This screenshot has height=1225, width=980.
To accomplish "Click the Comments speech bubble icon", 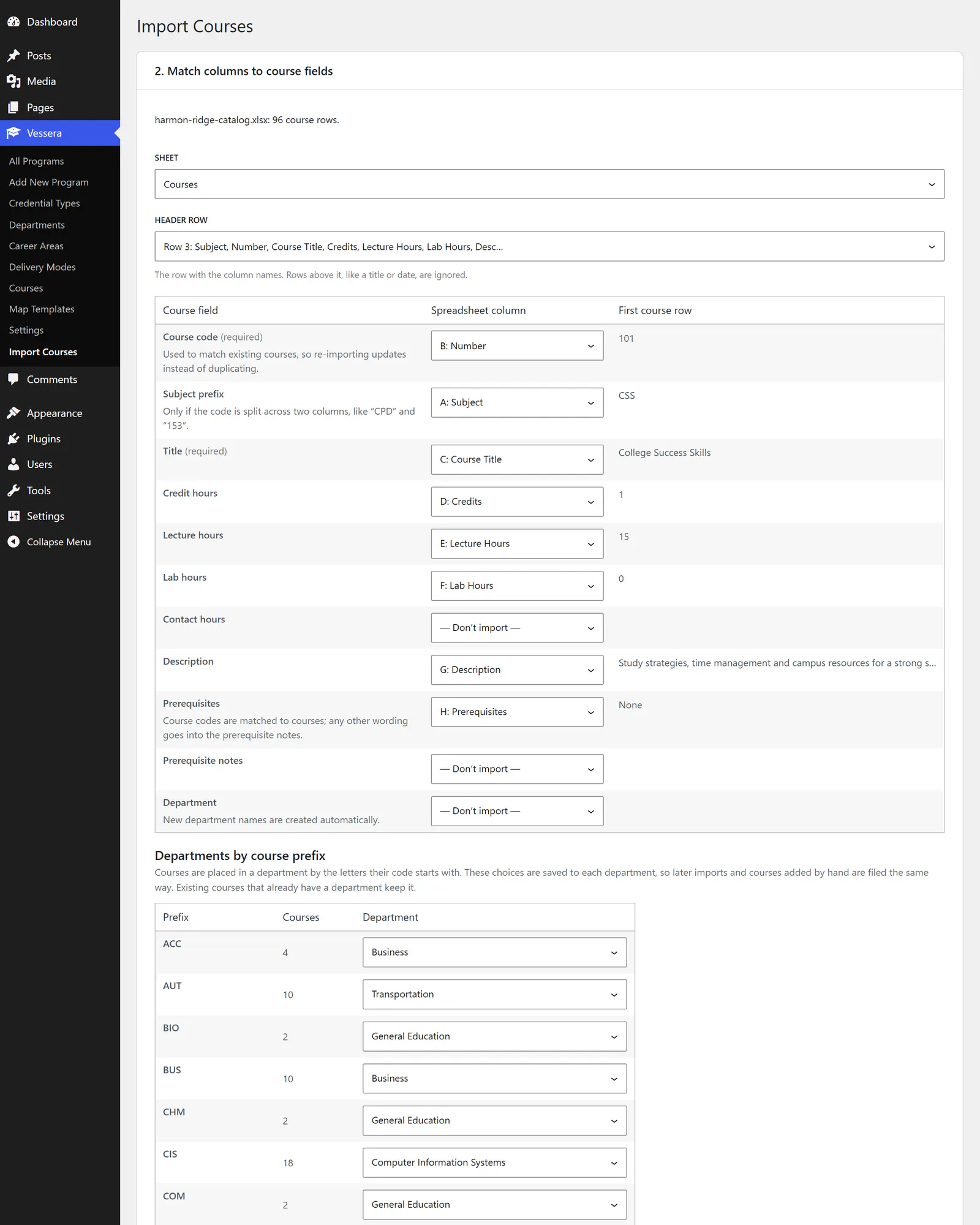I will [x=13, y=379].
